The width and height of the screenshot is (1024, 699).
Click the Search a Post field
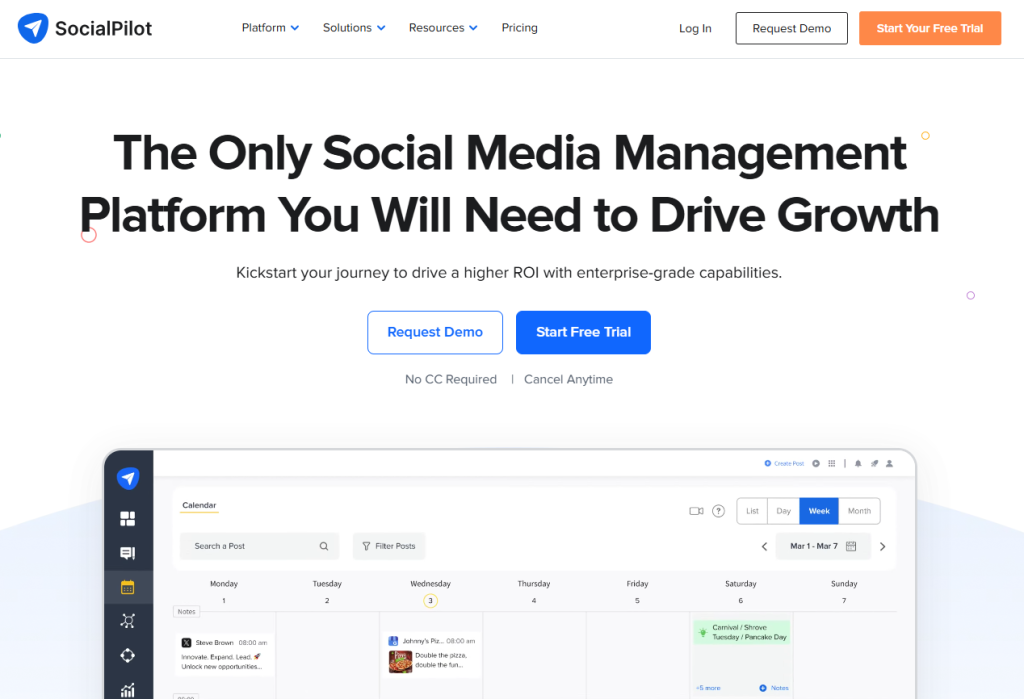259,546
